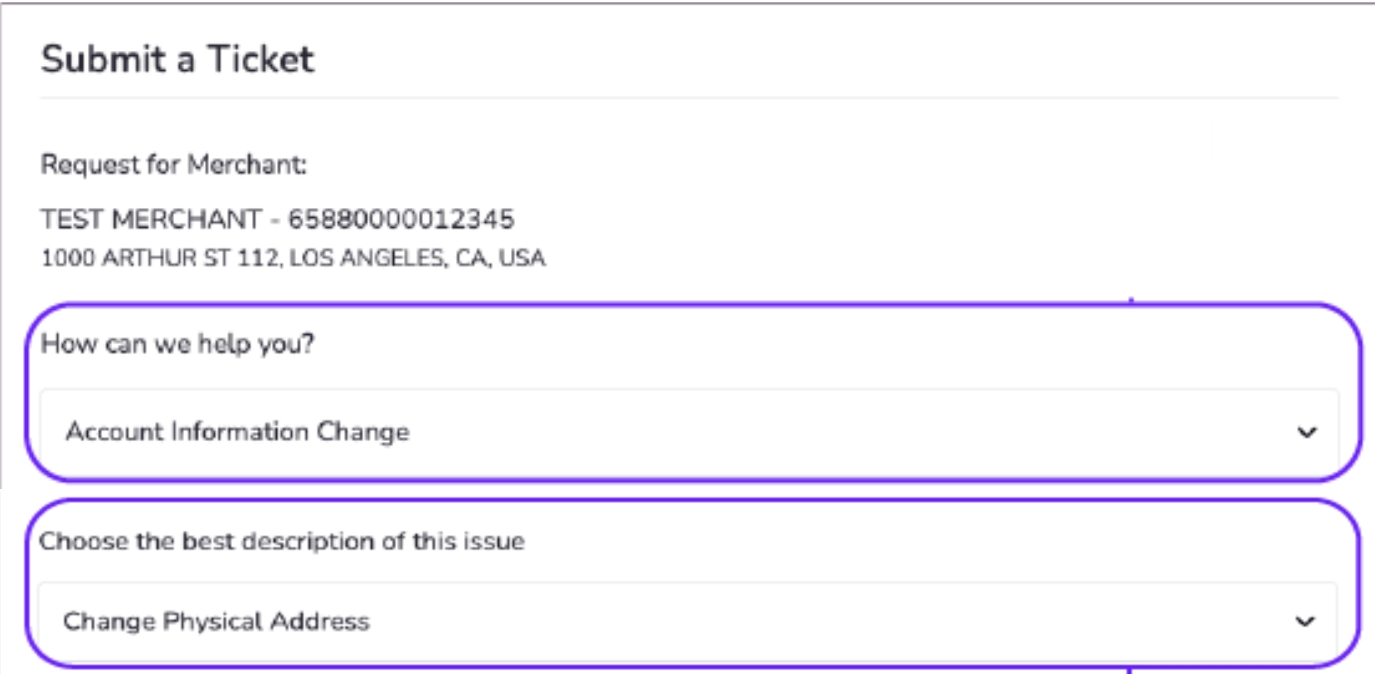Click the 'Account Information Change' selected value

[237, 432]
